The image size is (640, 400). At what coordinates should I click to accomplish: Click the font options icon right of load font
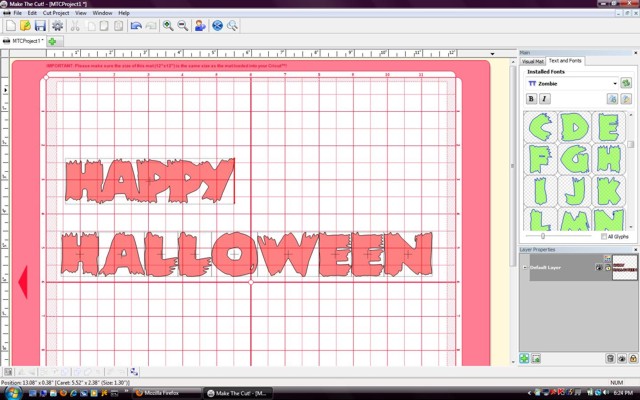pos(626,98)
